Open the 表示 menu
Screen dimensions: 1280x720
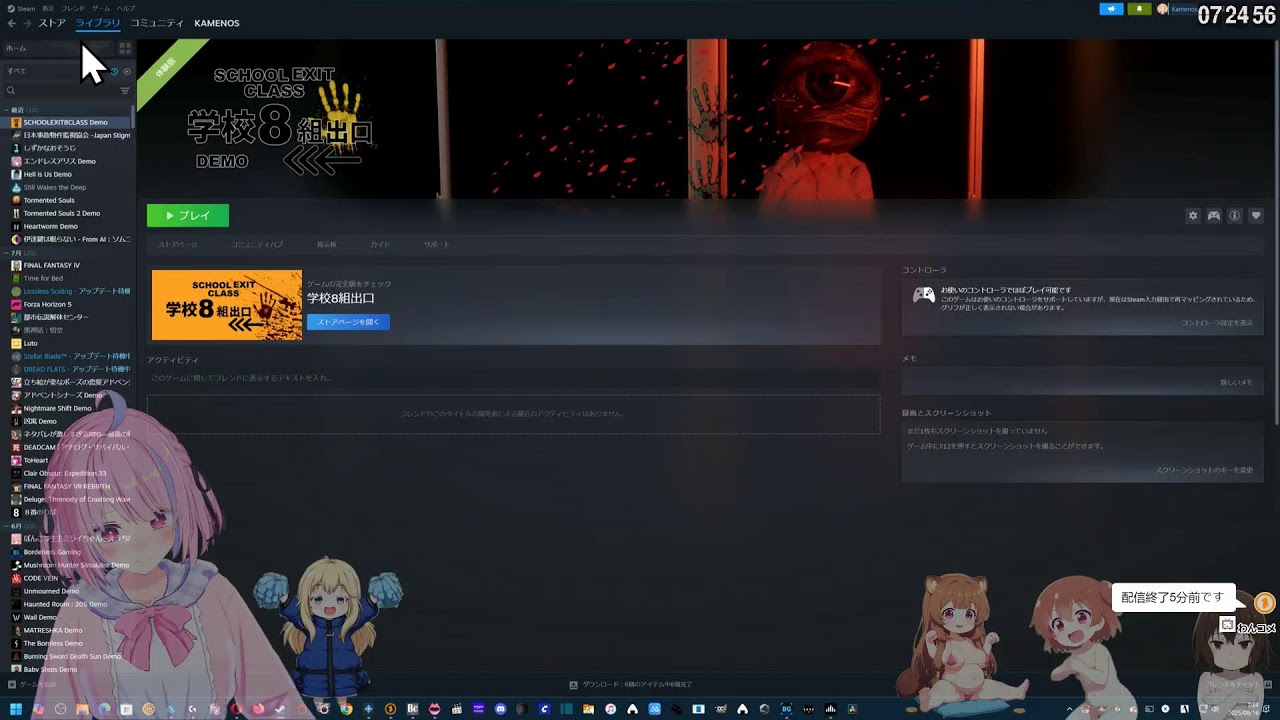(x=46, y=8)
